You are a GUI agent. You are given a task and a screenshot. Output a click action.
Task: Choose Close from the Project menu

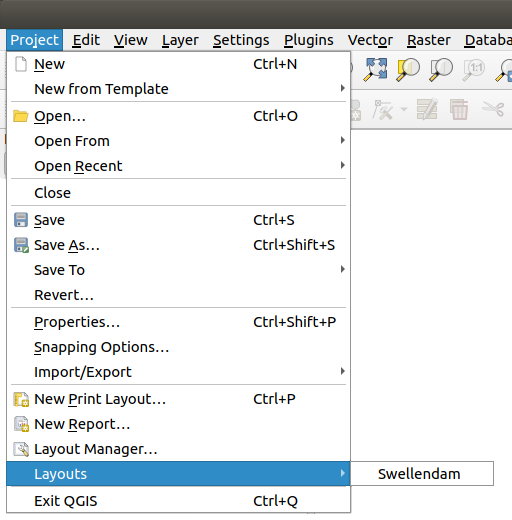click(178, 193)
